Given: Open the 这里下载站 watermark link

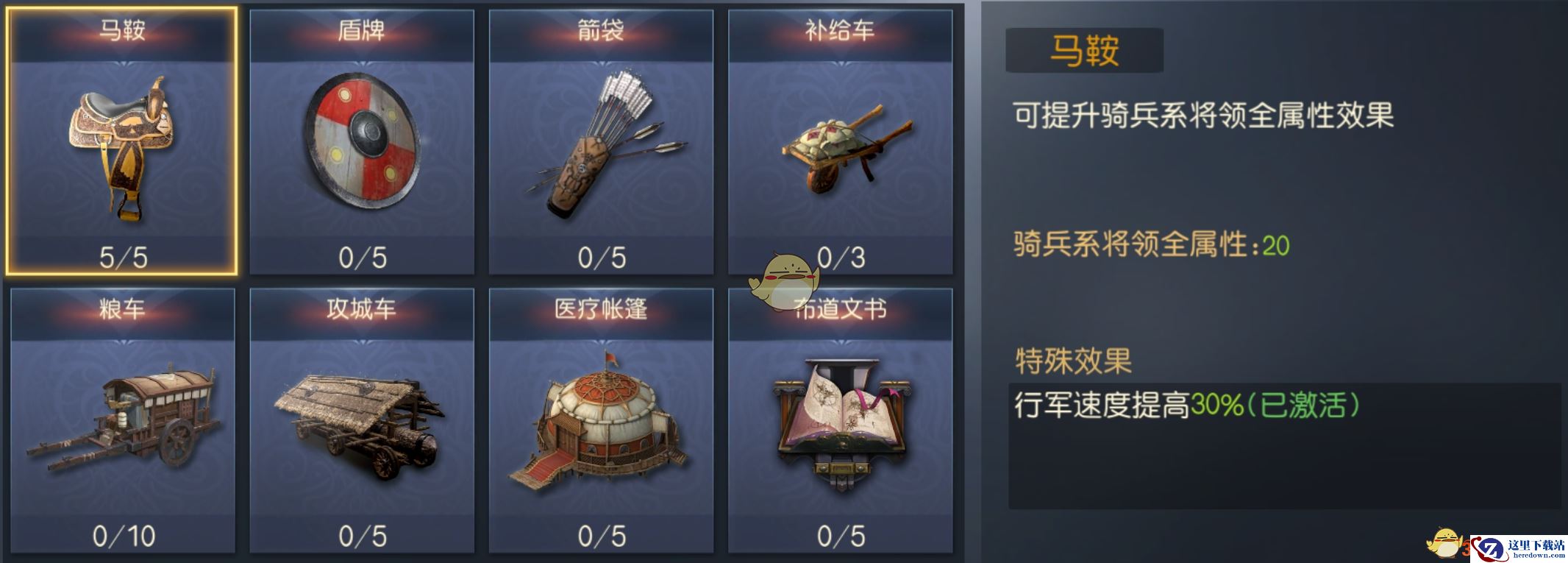Looking at the screenshot, I should point(1518,549).
